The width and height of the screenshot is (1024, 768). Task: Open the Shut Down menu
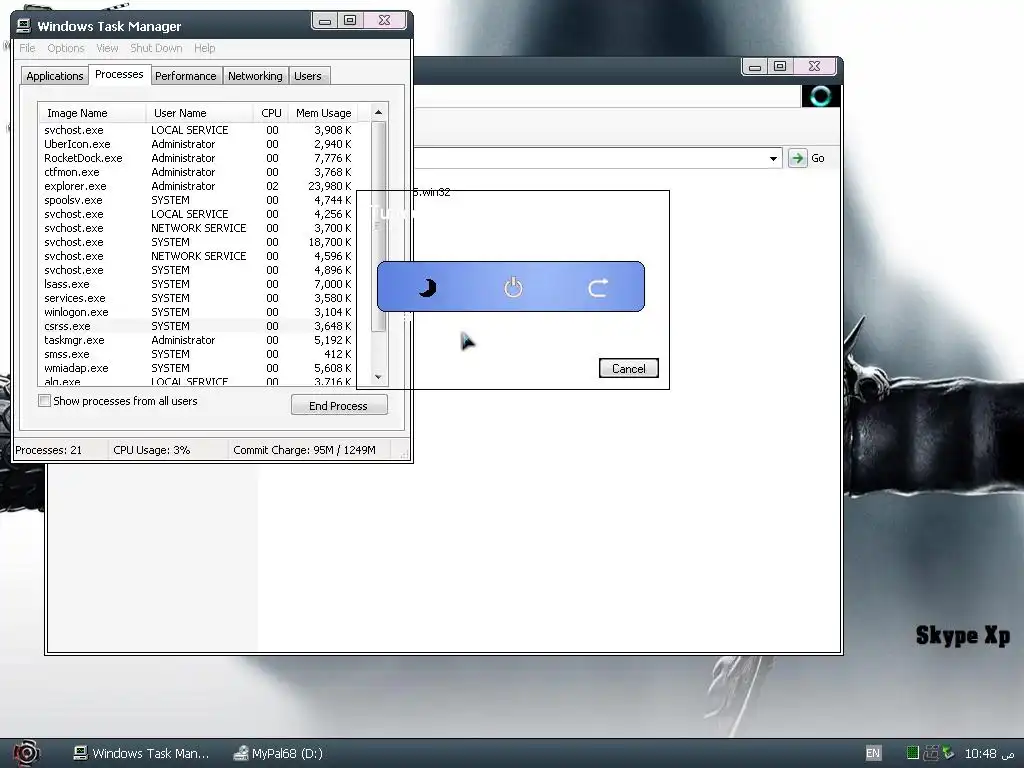[156, 48]
